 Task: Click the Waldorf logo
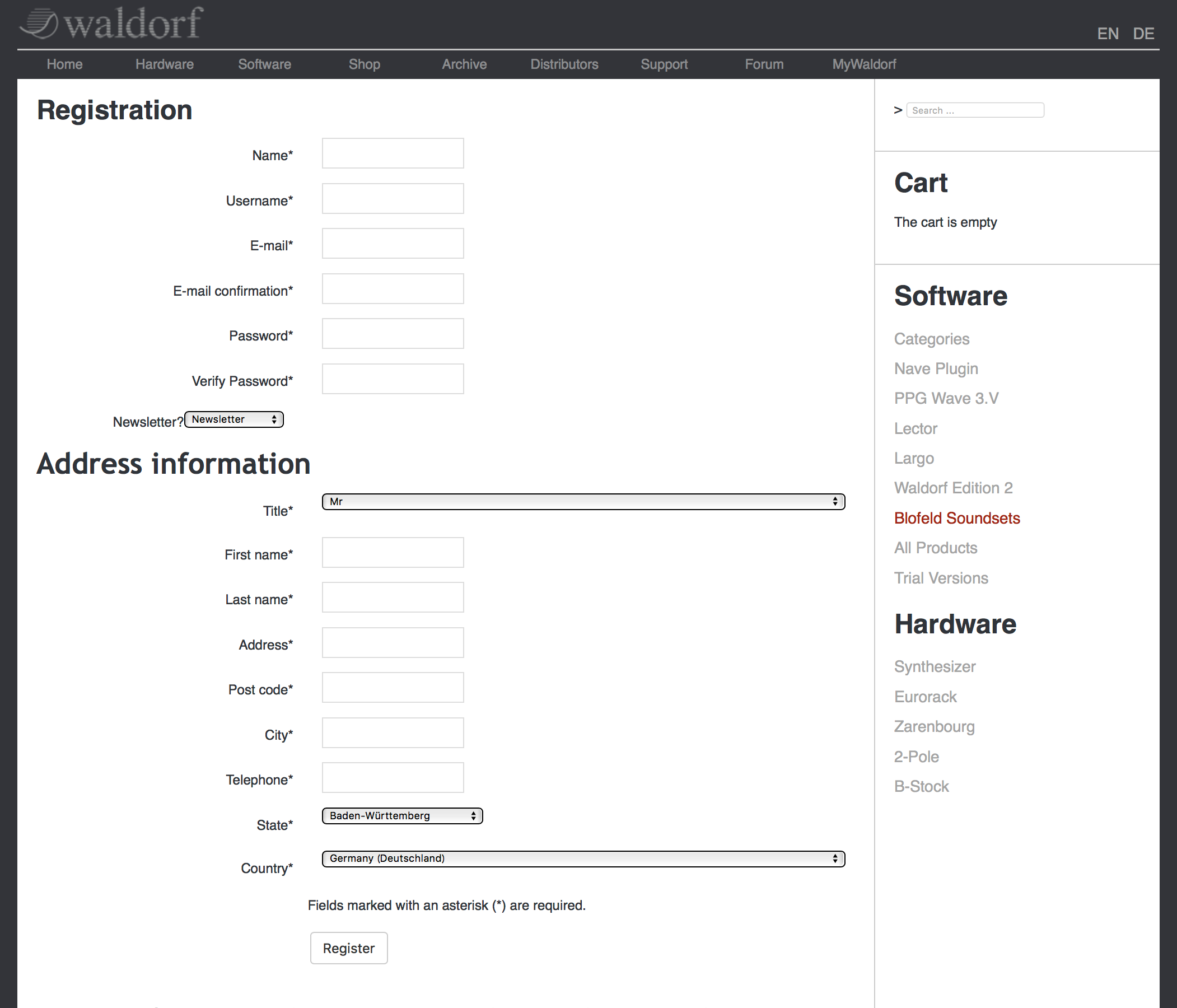[x=111, y=24]
